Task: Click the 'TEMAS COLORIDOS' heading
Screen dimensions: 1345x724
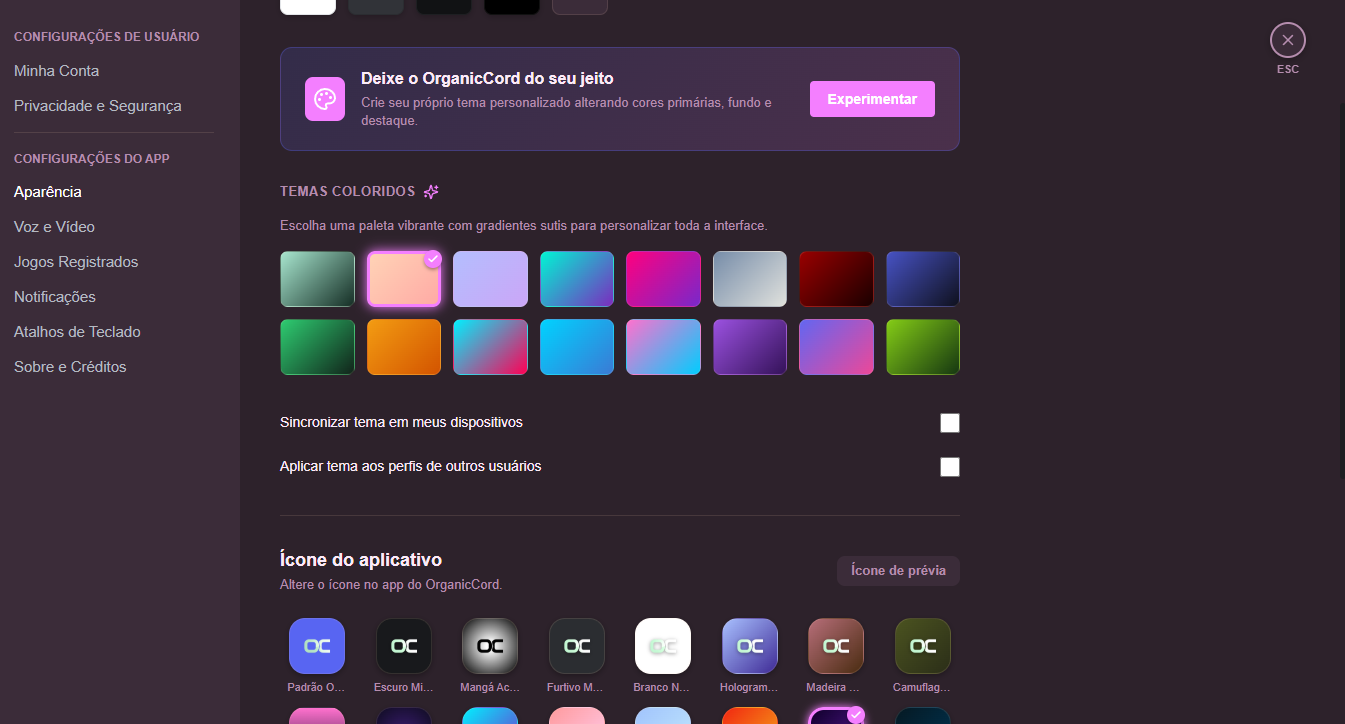Action: 347,191
